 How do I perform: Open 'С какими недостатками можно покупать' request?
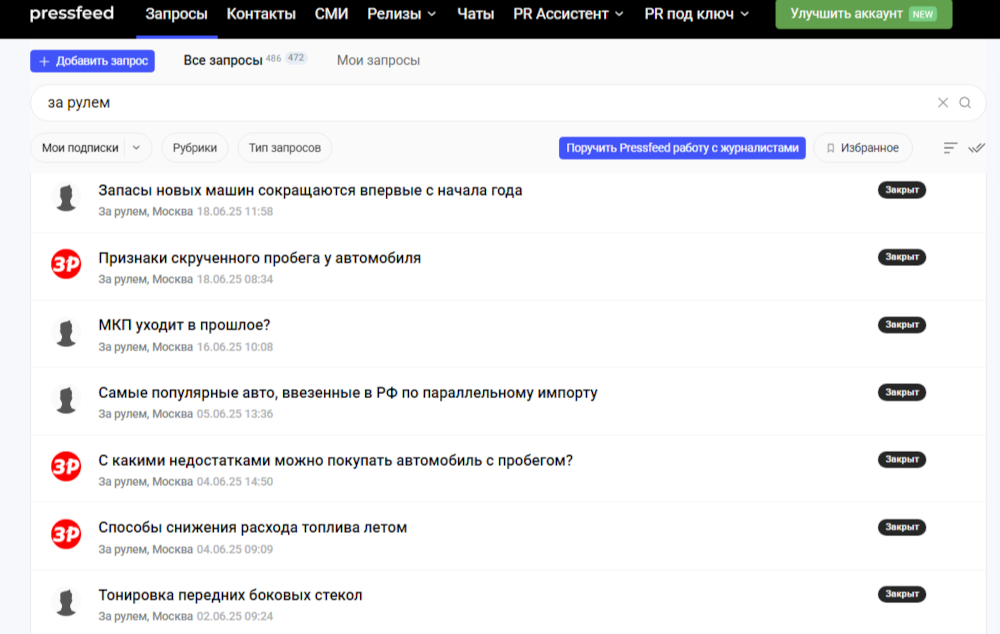click(335, 461)
